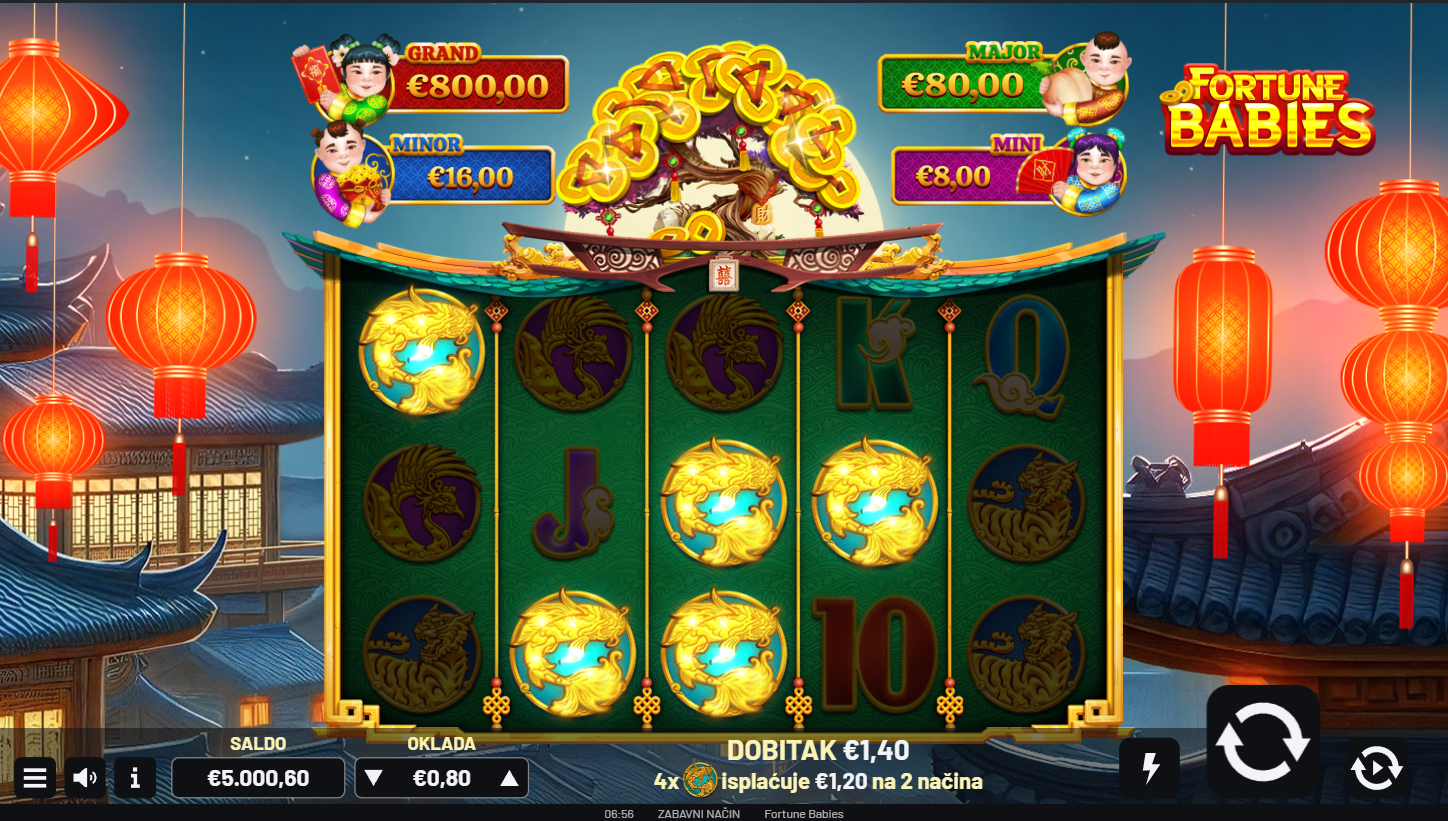Viewport: 1448px width, 821px height.
Task: Click the purple J symbol on the reels
Action: click(573, 502)
